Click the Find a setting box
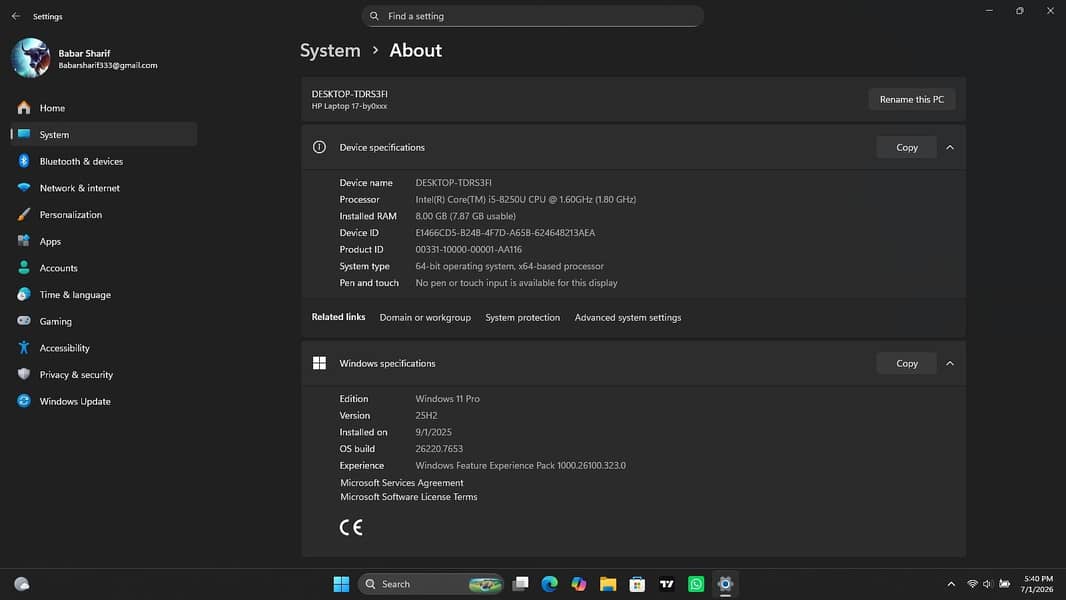This screenshot has height=600, width=1066. (532, 16)
